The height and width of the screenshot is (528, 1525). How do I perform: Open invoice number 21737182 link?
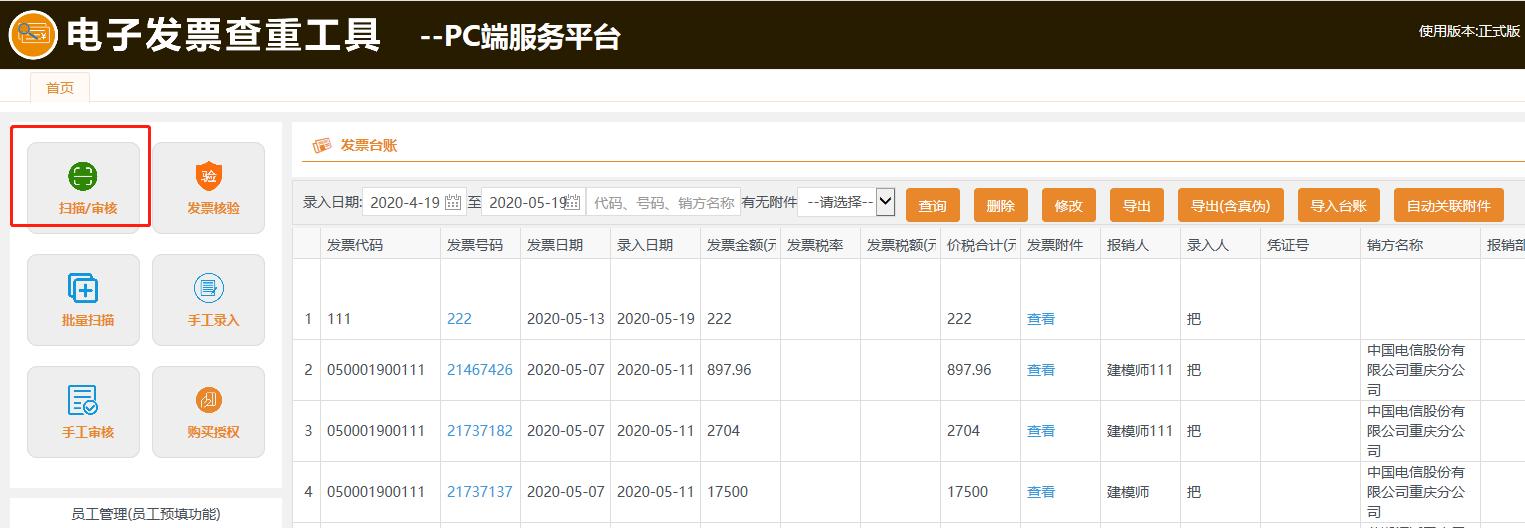point(479,431)
